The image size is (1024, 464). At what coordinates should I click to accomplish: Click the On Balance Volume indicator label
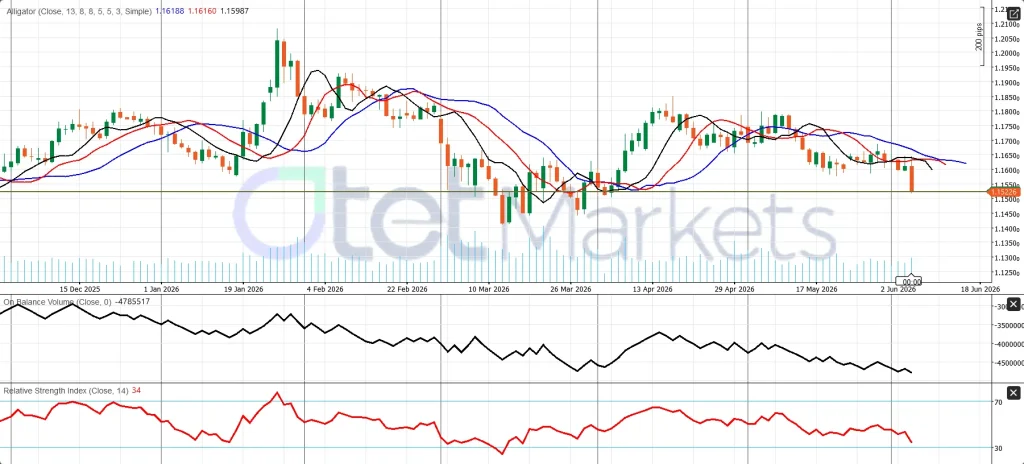click(58, 302)
